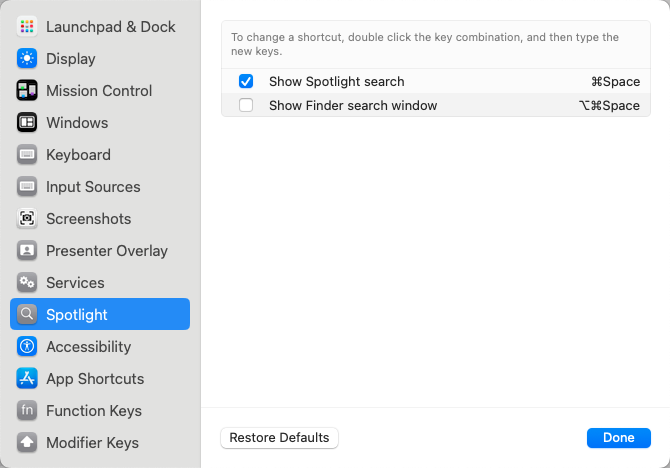Image resolution: width=670 pixels, height=468 pixels.
Task: Open the Accessibility icon
Action: pos(27,347)
